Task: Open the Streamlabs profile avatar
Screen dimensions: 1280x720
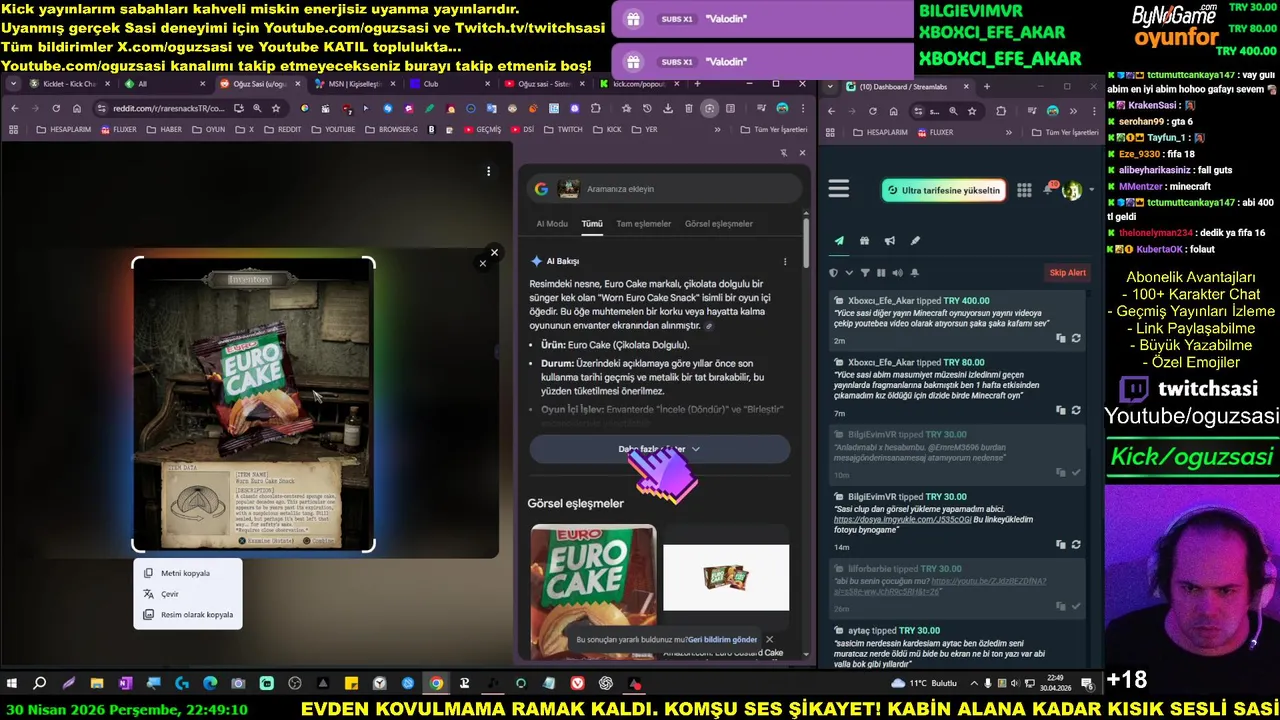Action: point(1072,190)
